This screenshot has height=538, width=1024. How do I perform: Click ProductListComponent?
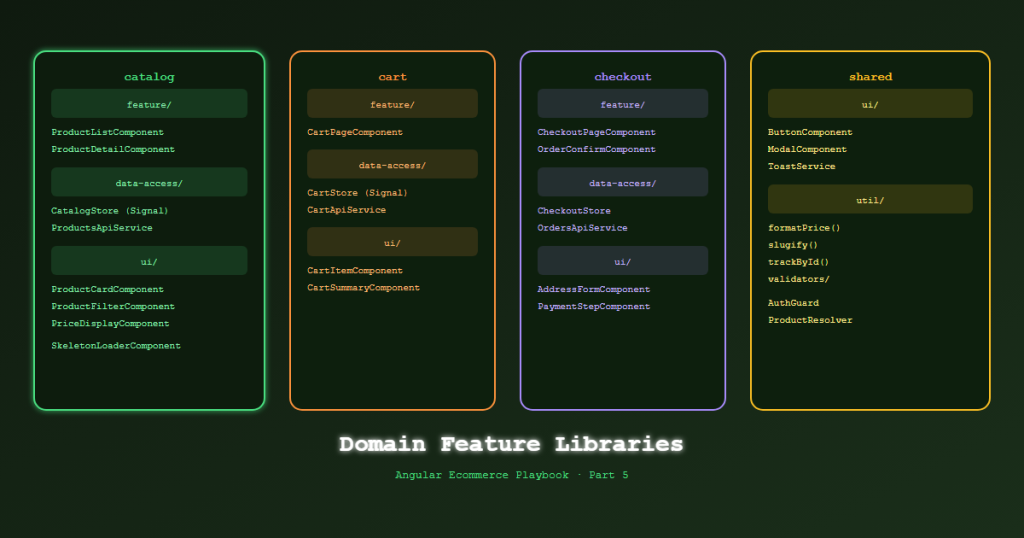tap(108, 133)
